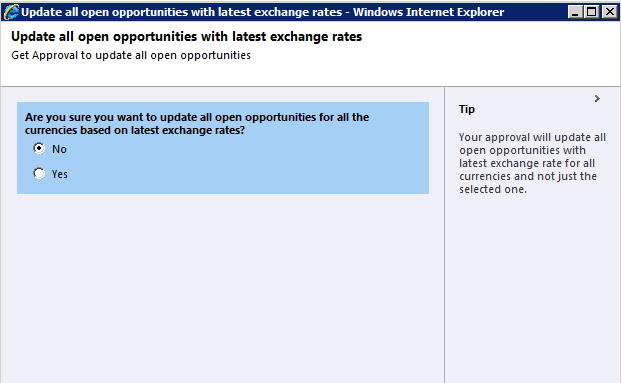Click the tip paragraph about your approval
The image size is (621, 383).
point(532,163)
